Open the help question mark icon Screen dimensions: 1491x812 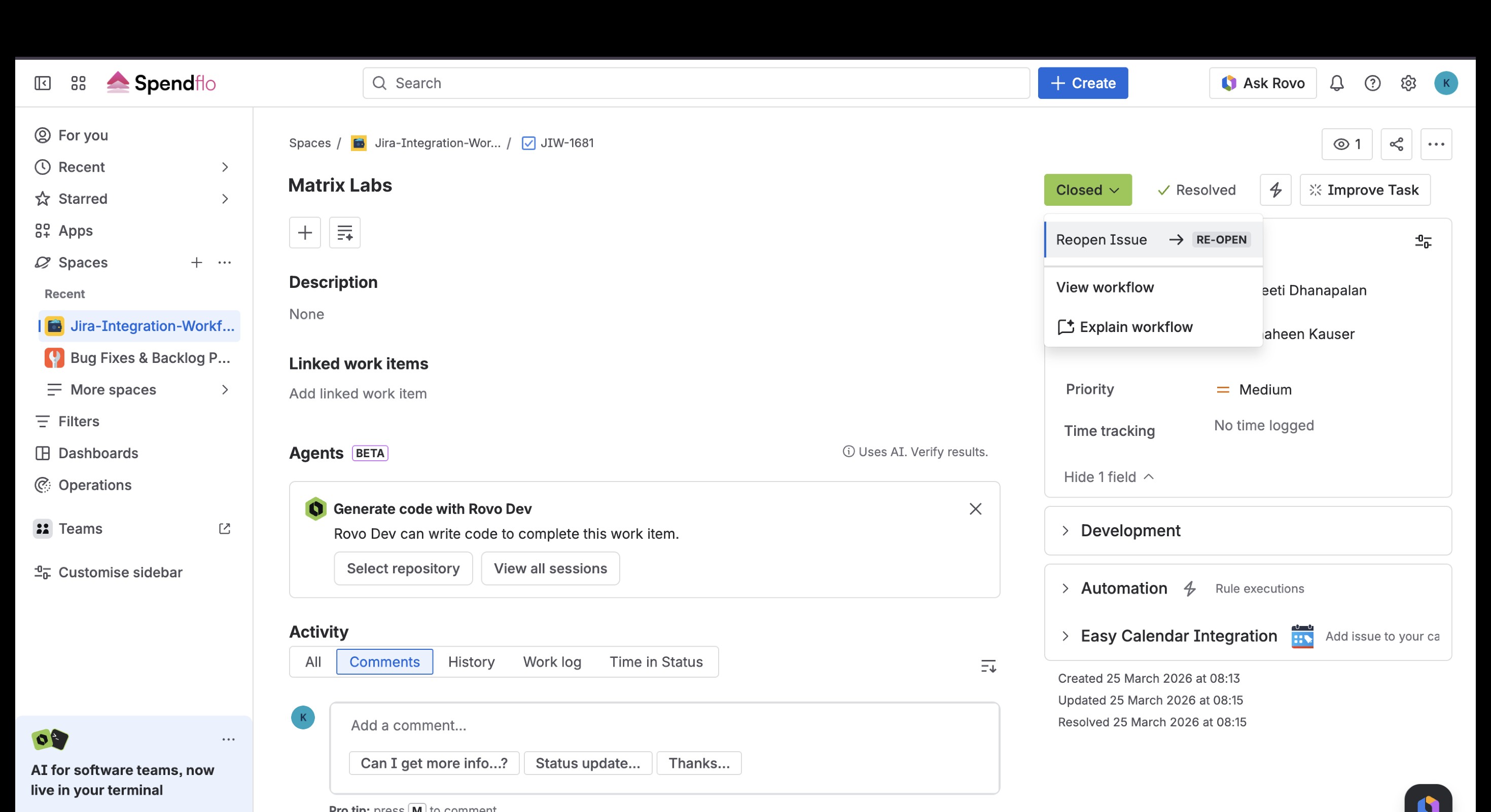tap(1372, 83)
